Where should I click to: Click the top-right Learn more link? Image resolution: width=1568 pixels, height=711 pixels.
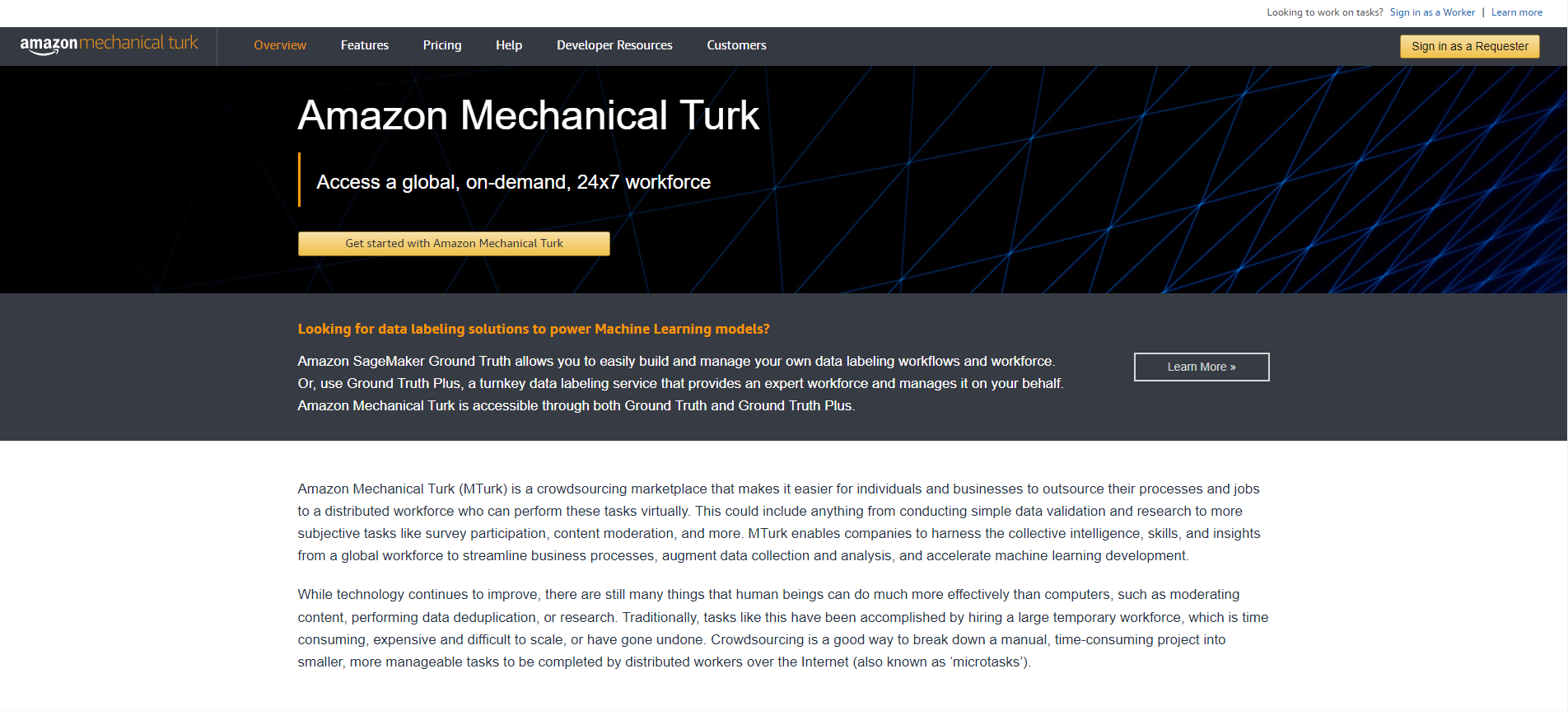pyautogui.click(x=1517, y=12)
